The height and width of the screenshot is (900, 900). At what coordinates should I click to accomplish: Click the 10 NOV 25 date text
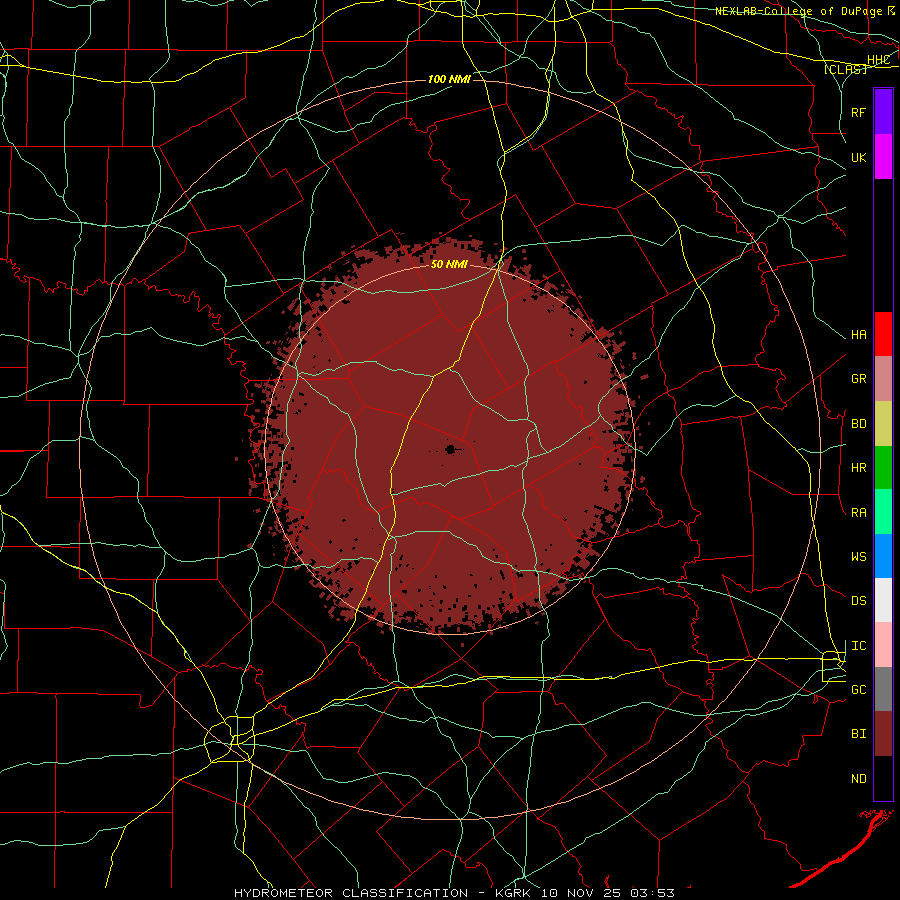coord(580,893)
